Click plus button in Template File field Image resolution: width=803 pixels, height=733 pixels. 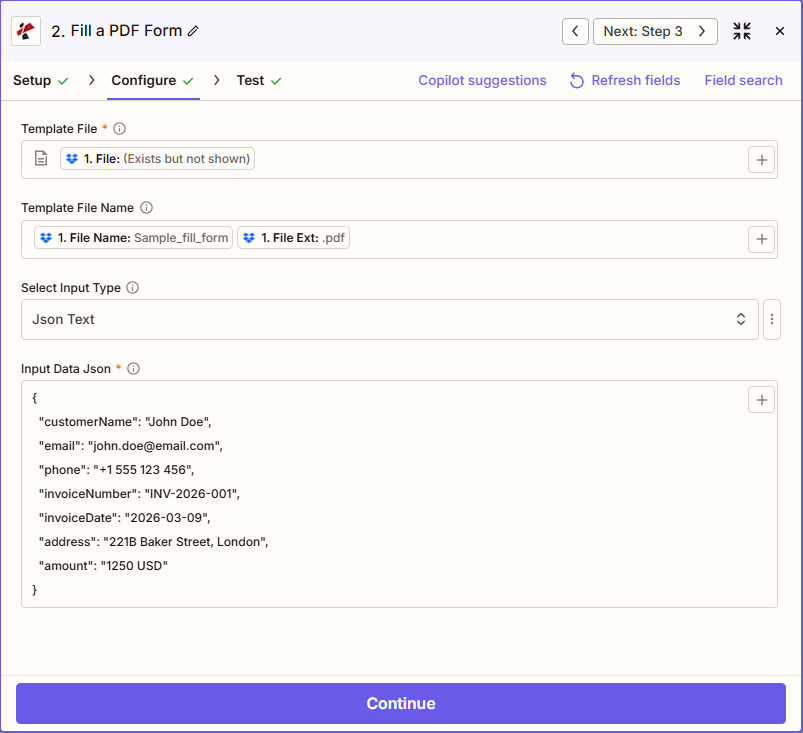tap(761, 159)
